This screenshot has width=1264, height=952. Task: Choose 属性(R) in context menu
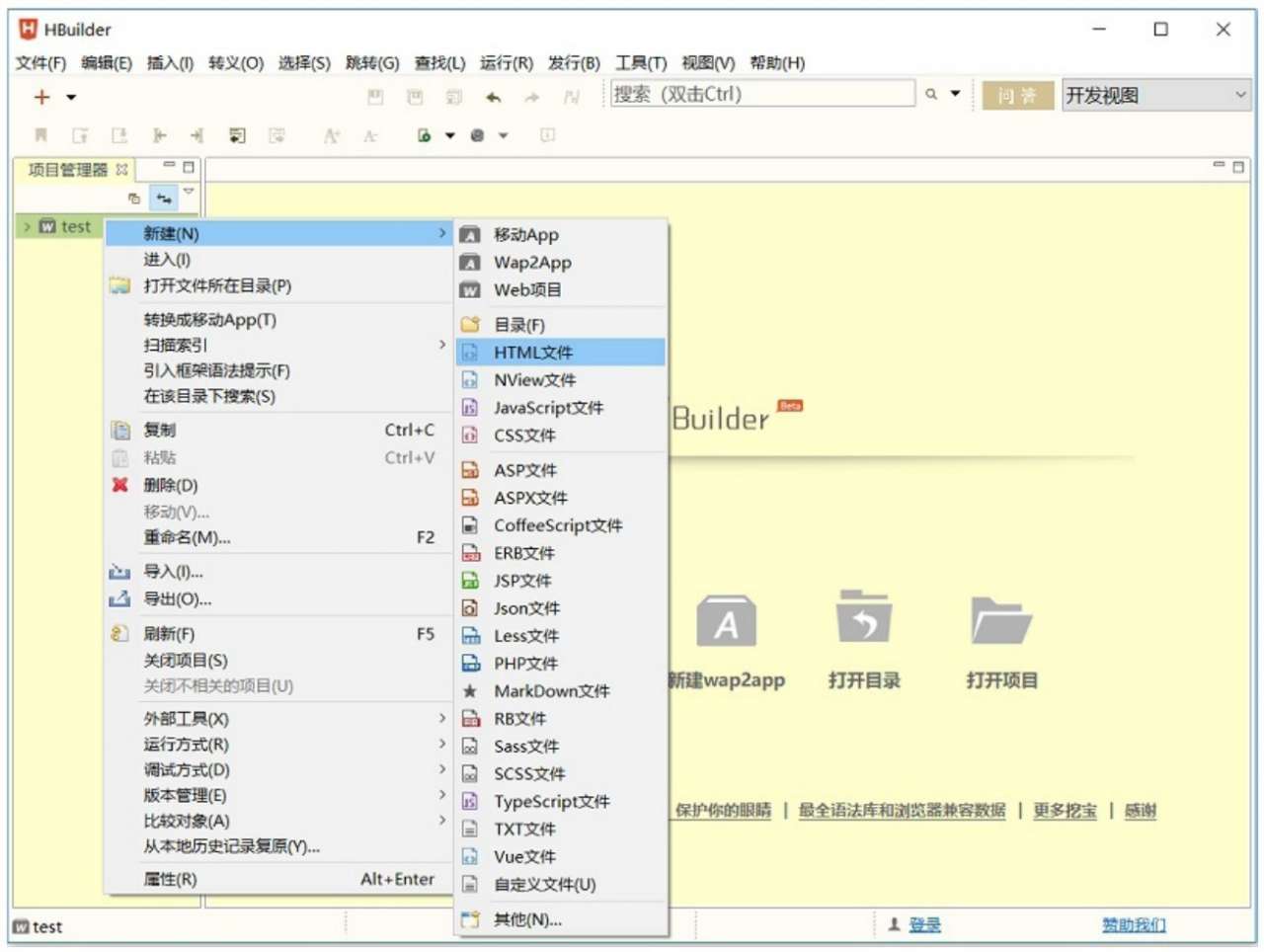pos(278,879)
